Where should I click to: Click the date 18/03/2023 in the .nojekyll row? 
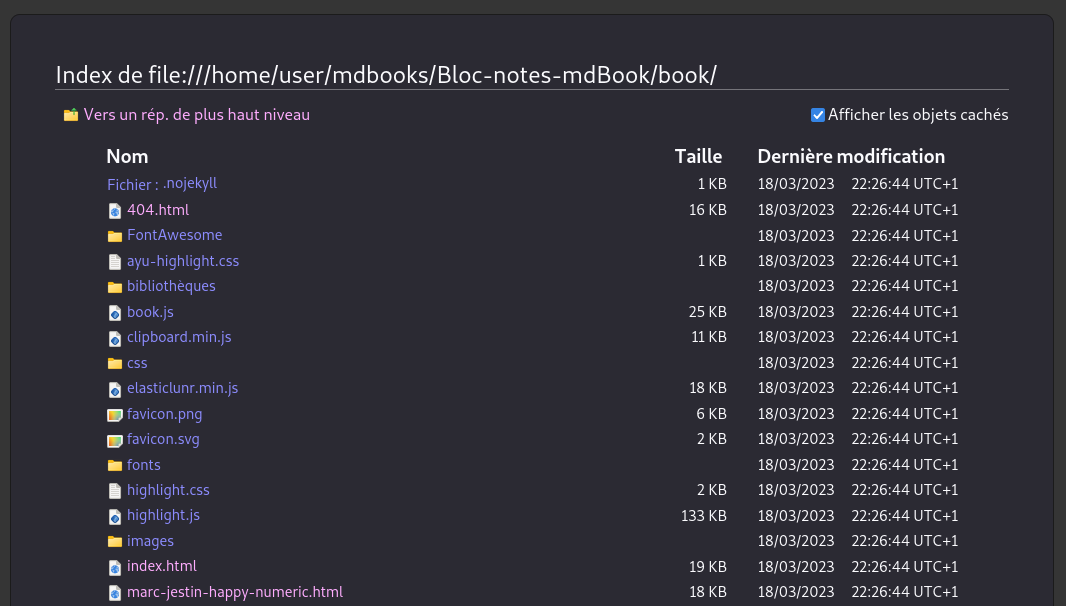point(796,184)
